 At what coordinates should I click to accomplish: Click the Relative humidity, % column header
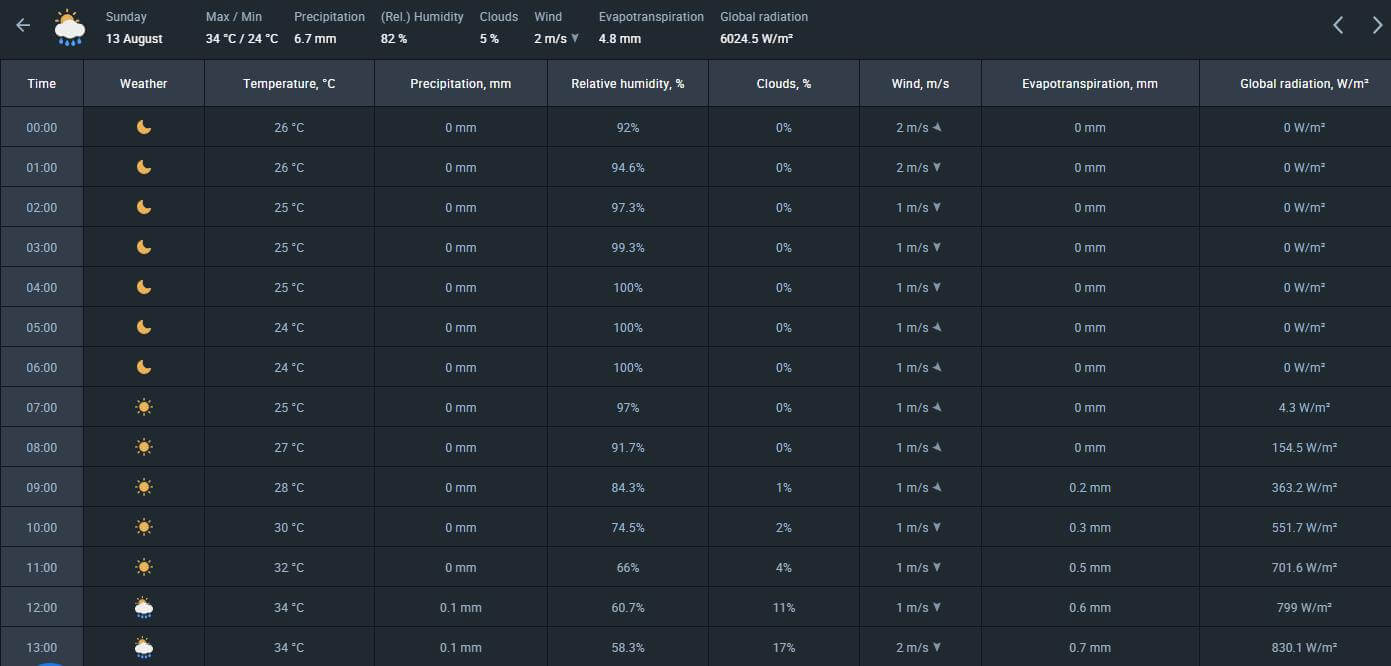pyautogui.click(x=628, y=83)
